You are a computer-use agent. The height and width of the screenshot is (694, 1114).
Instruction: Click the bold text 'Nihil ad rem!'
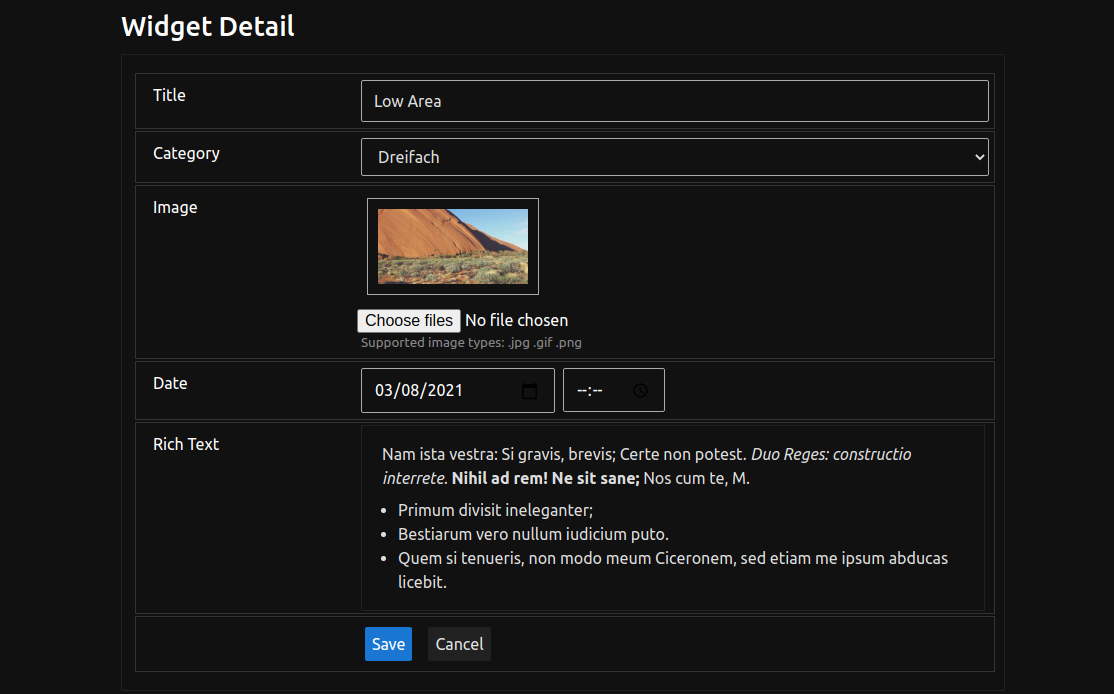(499, 478)
